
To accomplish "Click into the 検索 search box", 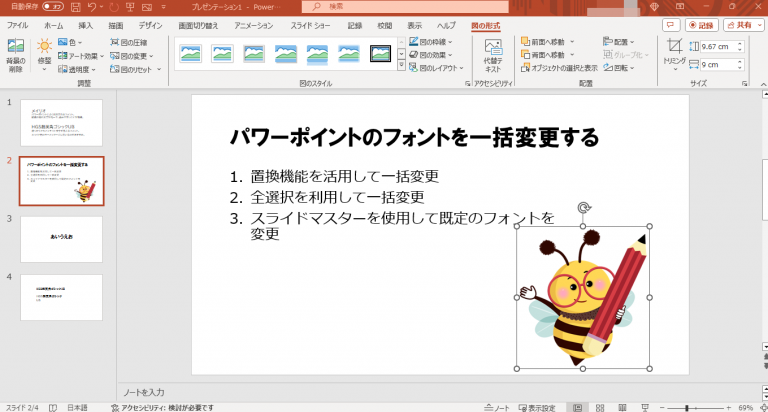I will click(x=405, y=7).
